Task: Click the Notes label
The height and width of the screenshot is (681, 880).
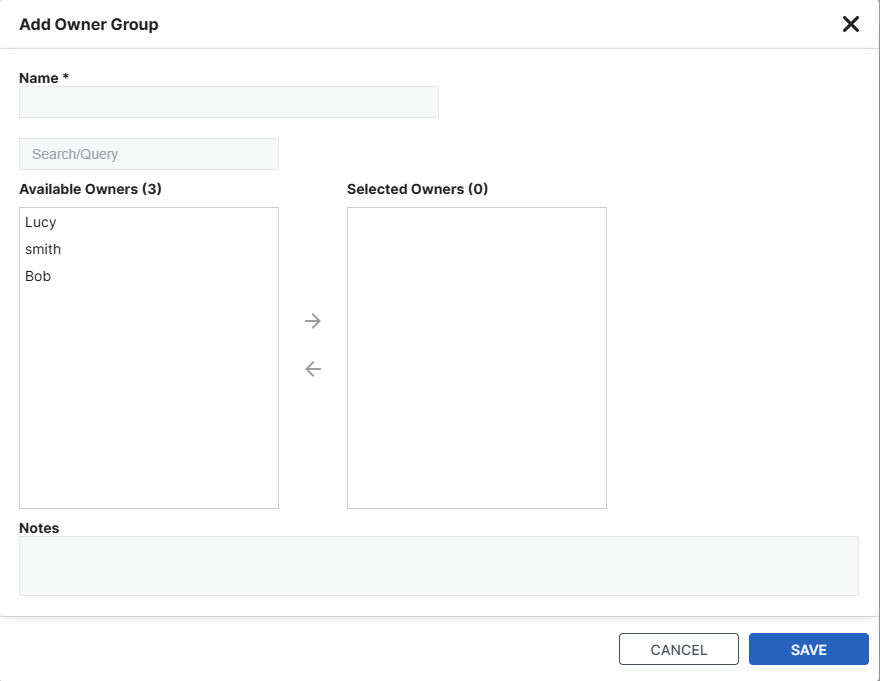Action: tap(39, 528)
